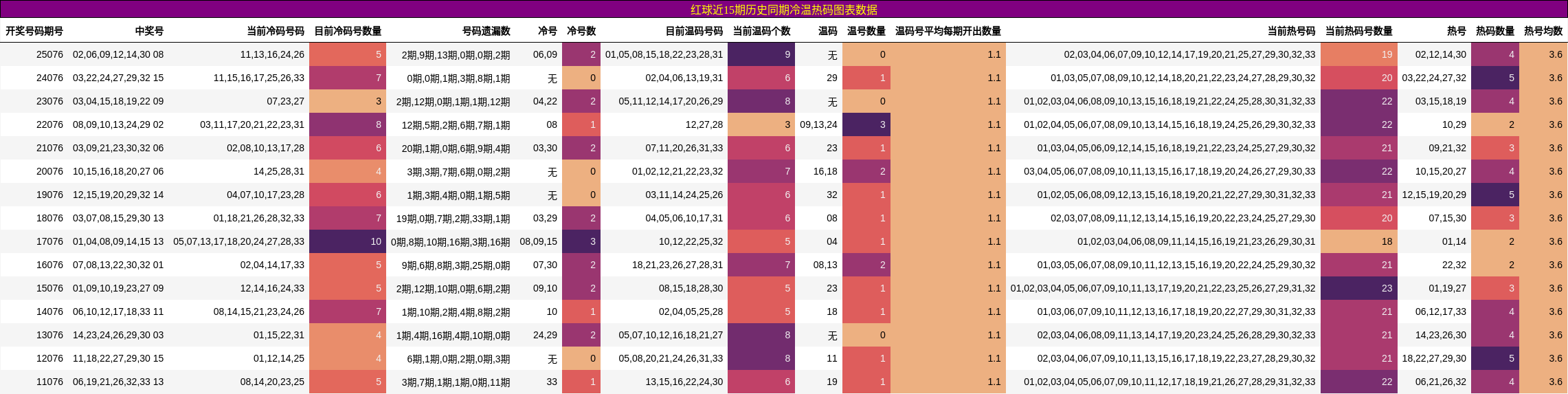Screen dimensions: 1568x394
Task: Select 冷号 cell 04,22 in row 23076
Action: click(x=545, y=101)
